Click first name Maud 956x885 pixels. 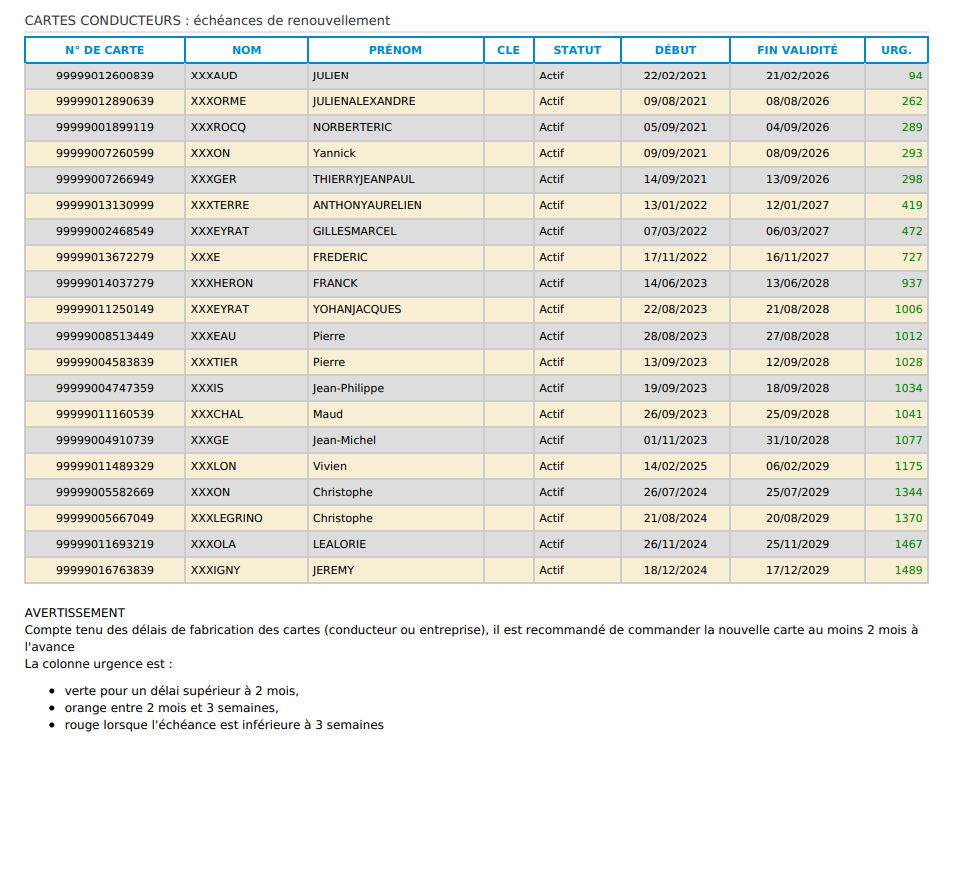pos(327,414)
